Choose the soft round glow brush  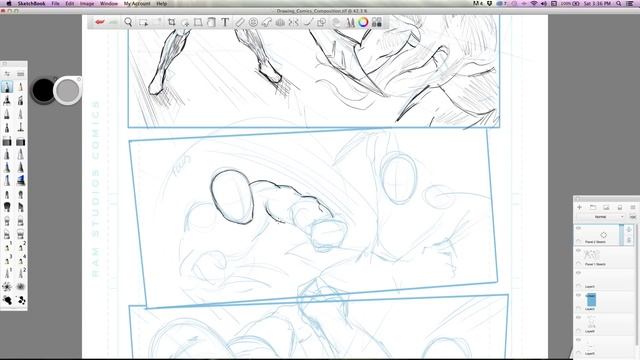[21, 287]
